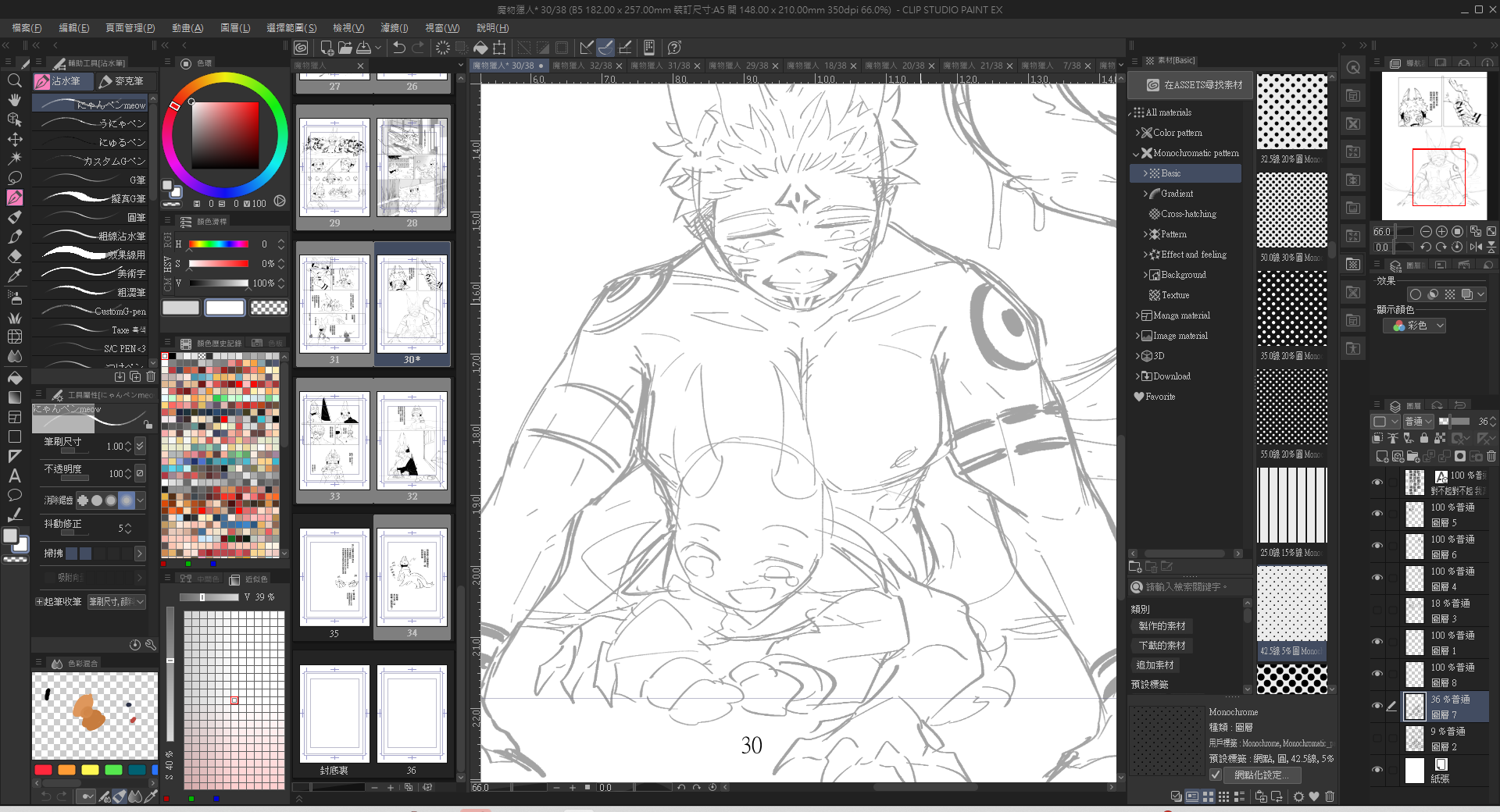This screenshot has height=812, width=1500.
Task: Select the Move layer arrows tool
Action: 14,139
